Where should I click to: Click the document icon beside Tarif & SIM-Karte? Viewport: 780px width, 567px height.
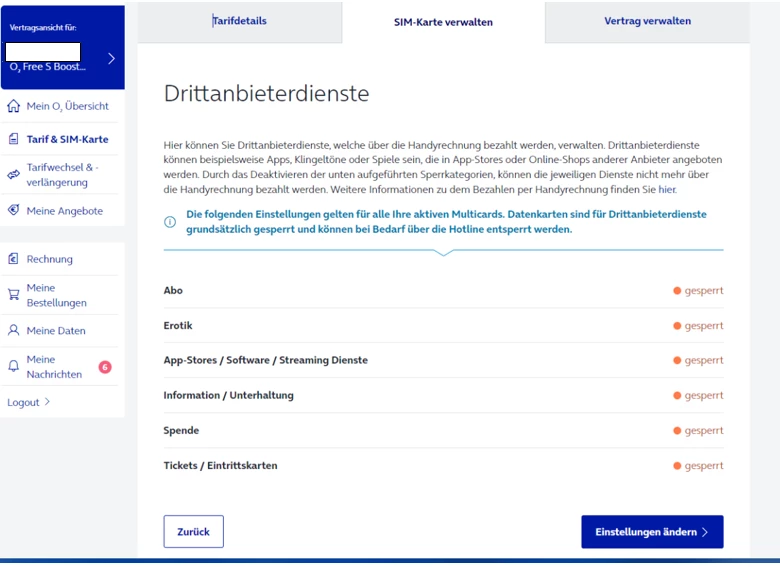click(13, 139)
